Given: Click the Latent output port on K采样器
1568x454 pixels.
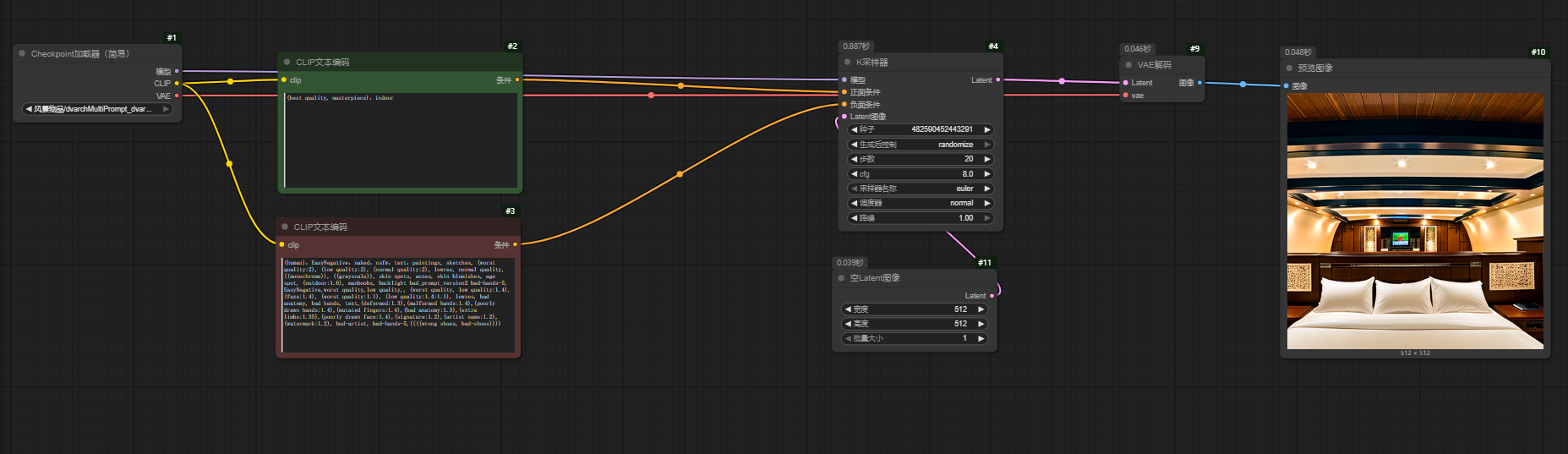Looking at the screenshot, I should pyautogui.click(x=997, y=80).
